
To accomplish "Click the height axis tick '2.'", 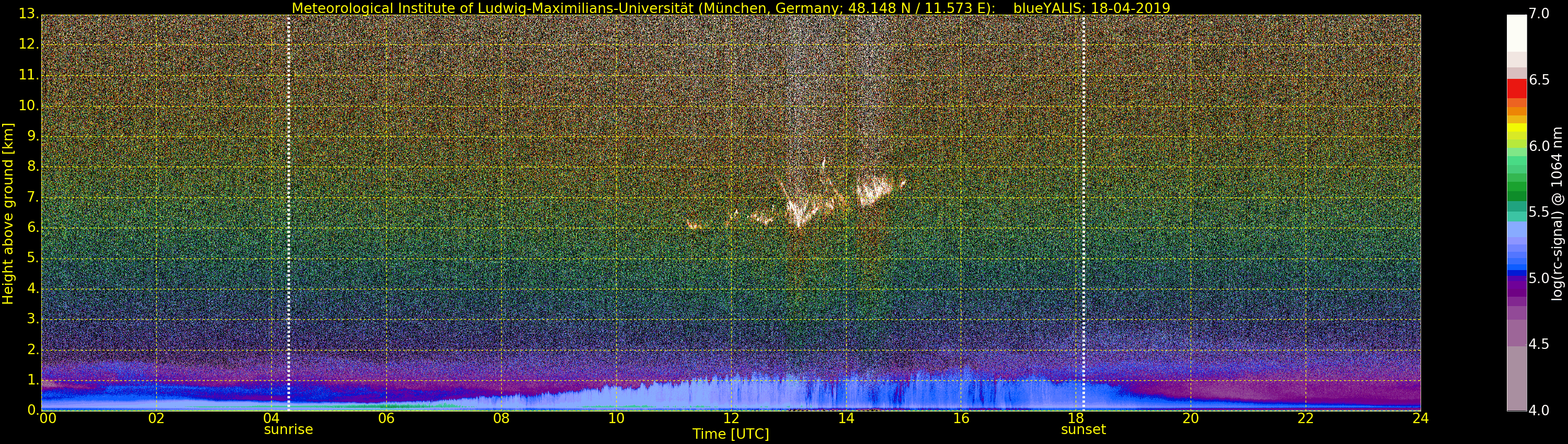I will point(33,349).
